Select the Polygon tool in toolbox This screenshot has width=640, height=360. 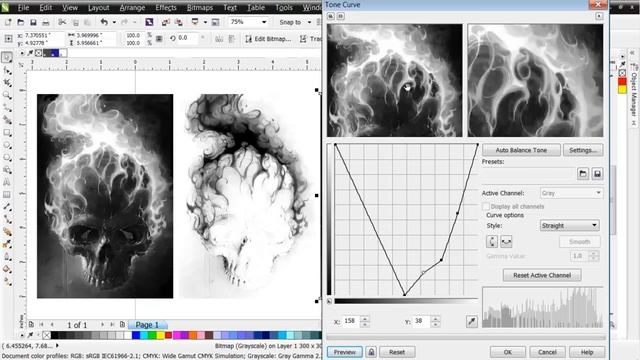click(7, 158)
